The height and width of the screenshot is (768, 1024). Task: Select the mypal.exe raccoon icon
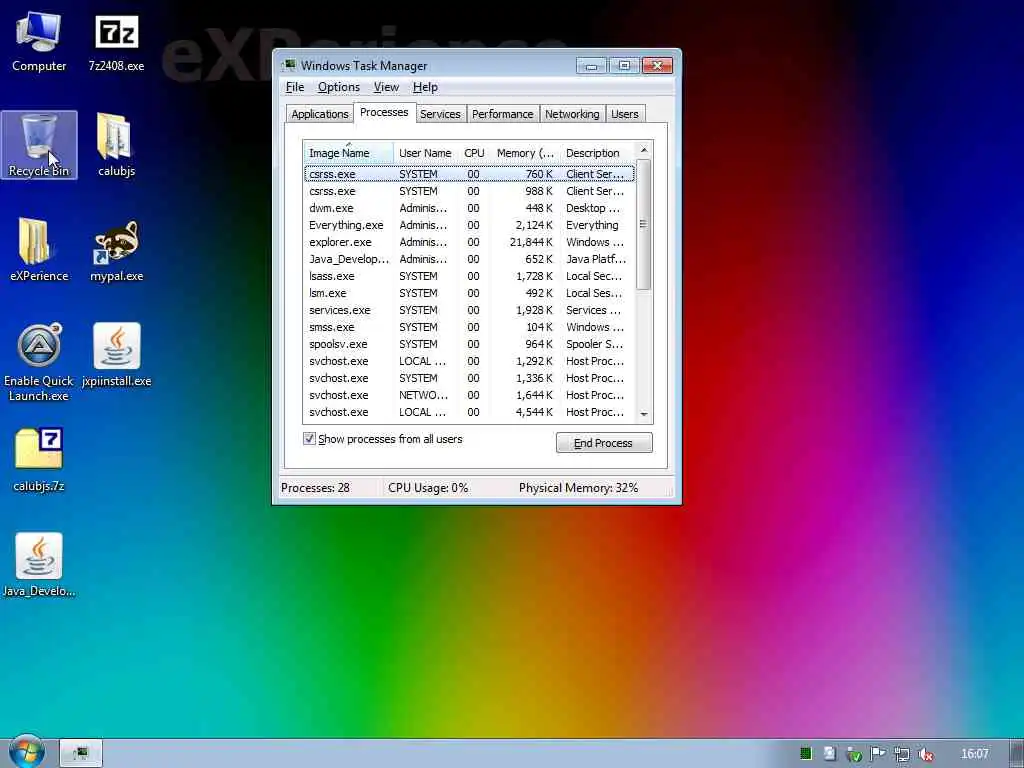click(x=116, y=250)
